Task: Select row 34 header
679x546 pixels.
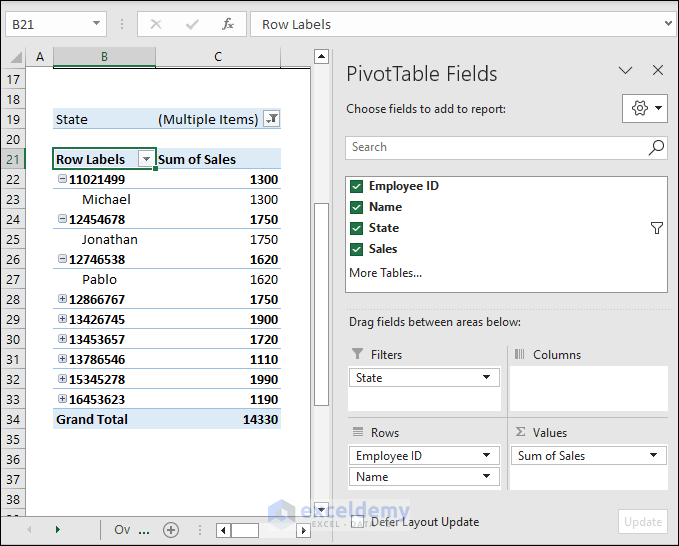Action: (13, 419)
